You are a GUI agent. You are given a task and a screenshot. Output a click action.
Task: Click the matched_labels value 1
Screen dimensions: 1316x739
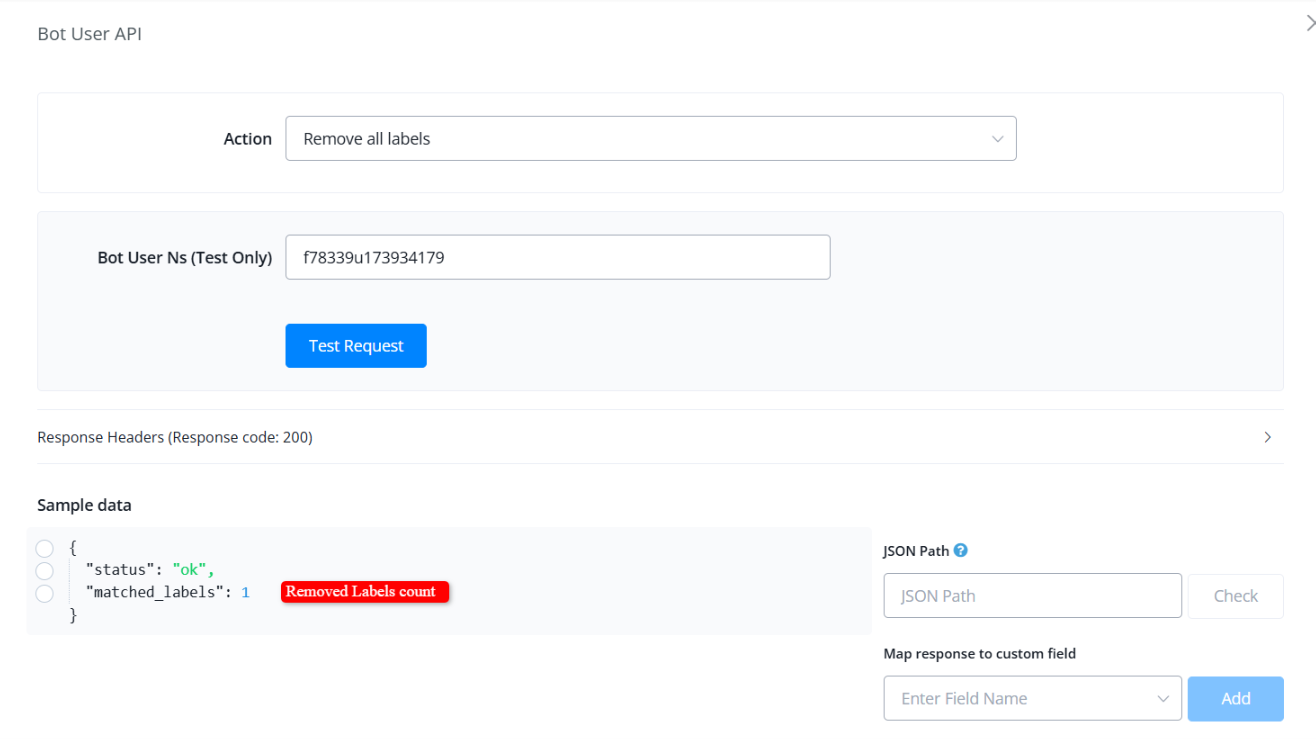click(245, 593)
